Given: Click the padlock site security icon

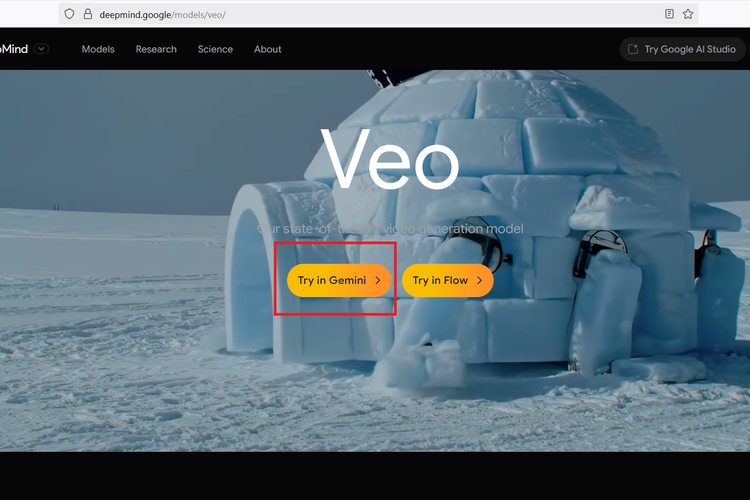Looking at the screenshot, I should [87, 14].
